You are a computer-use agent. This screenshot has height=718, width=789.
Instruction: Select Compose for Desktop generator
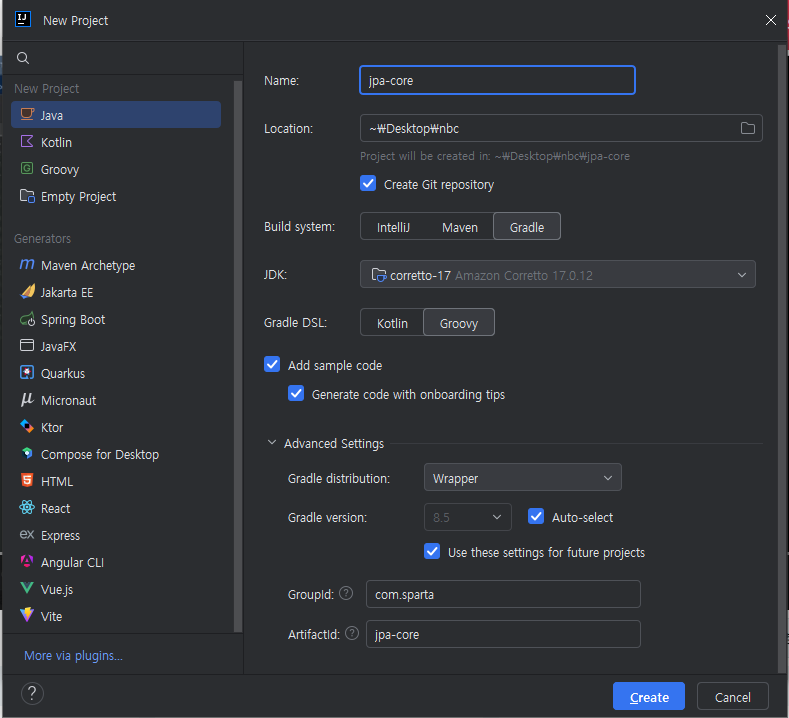[116, 454]
